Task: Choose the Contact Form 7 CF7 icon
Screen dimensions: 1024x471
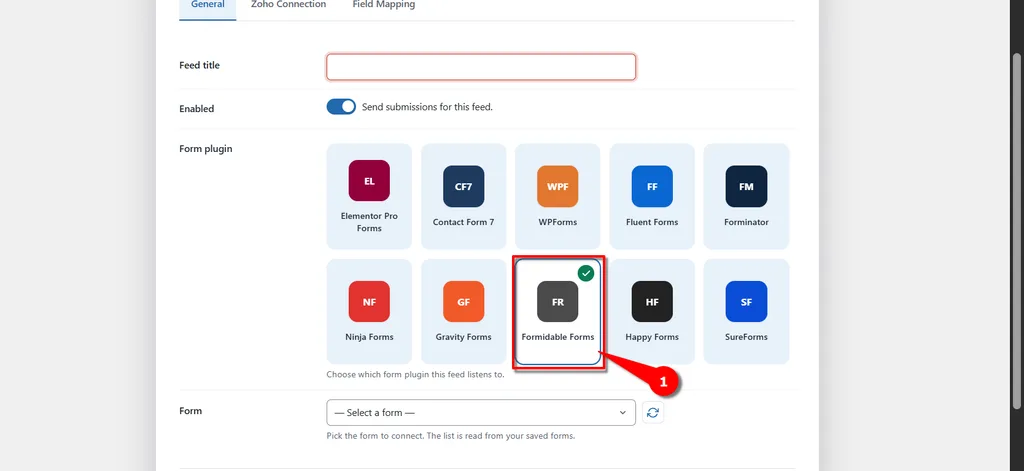Action: 464,186
